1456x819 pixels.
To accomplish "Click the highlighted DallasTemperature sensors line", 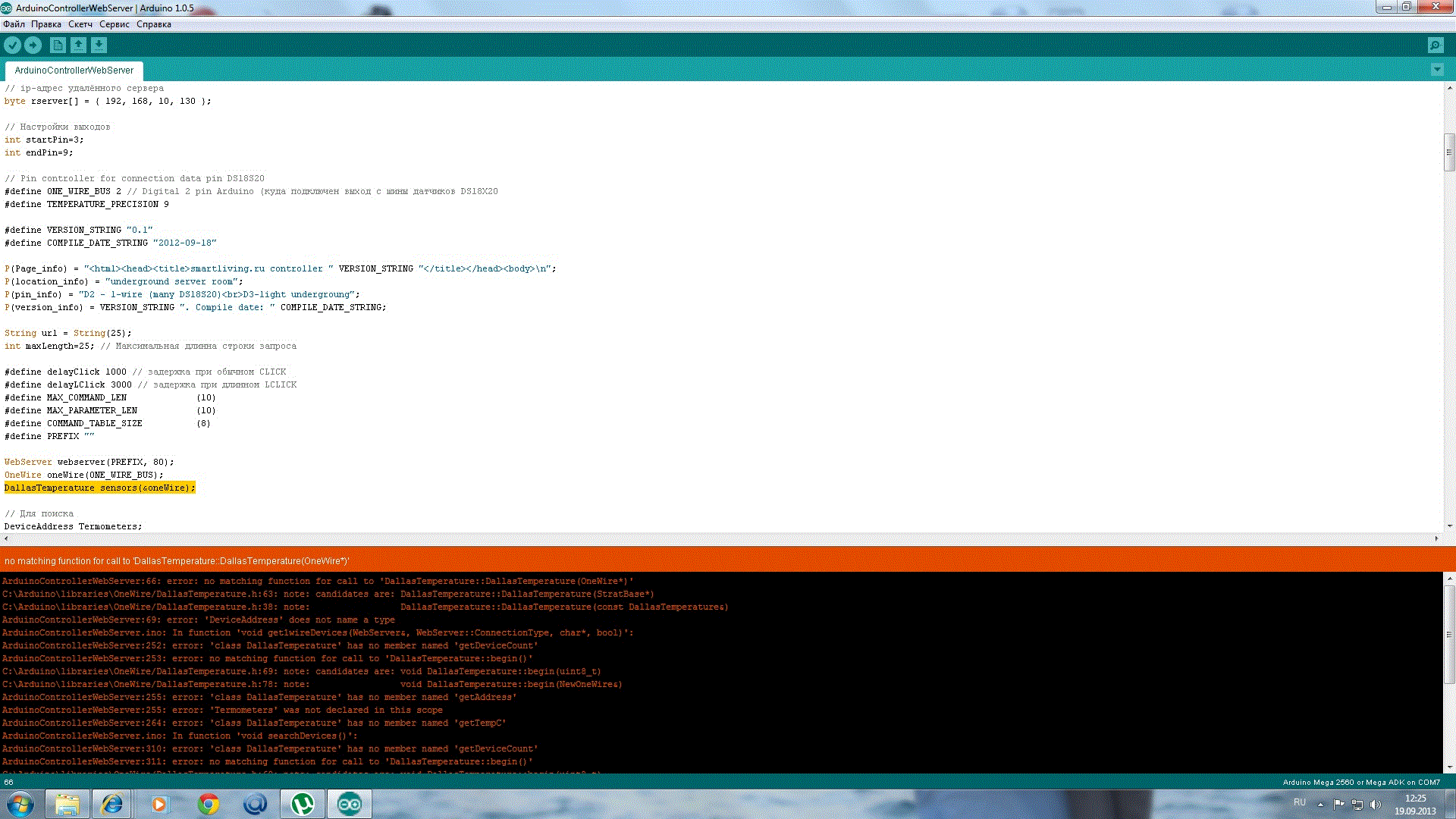I will click(x=99, y=488).
